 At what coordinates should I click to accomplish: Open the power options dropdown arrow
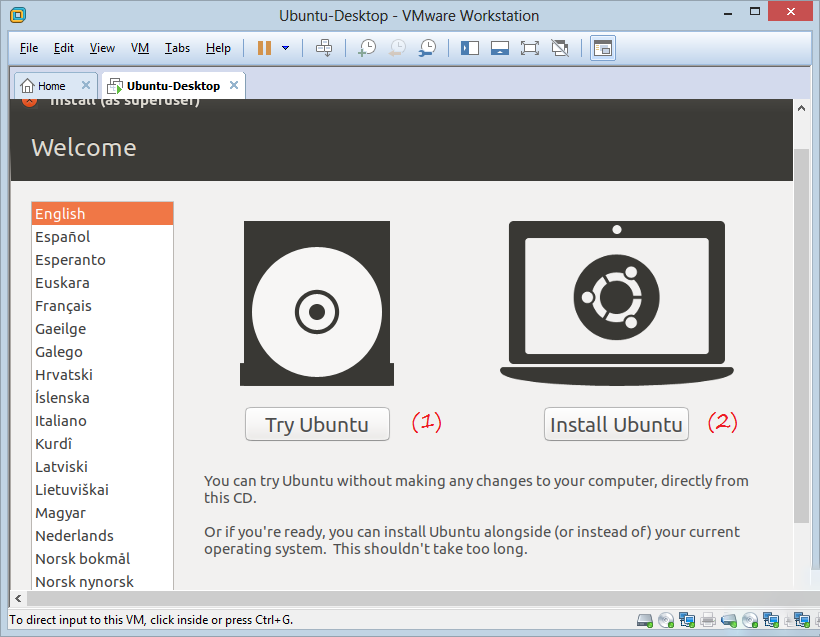[286, 48]
